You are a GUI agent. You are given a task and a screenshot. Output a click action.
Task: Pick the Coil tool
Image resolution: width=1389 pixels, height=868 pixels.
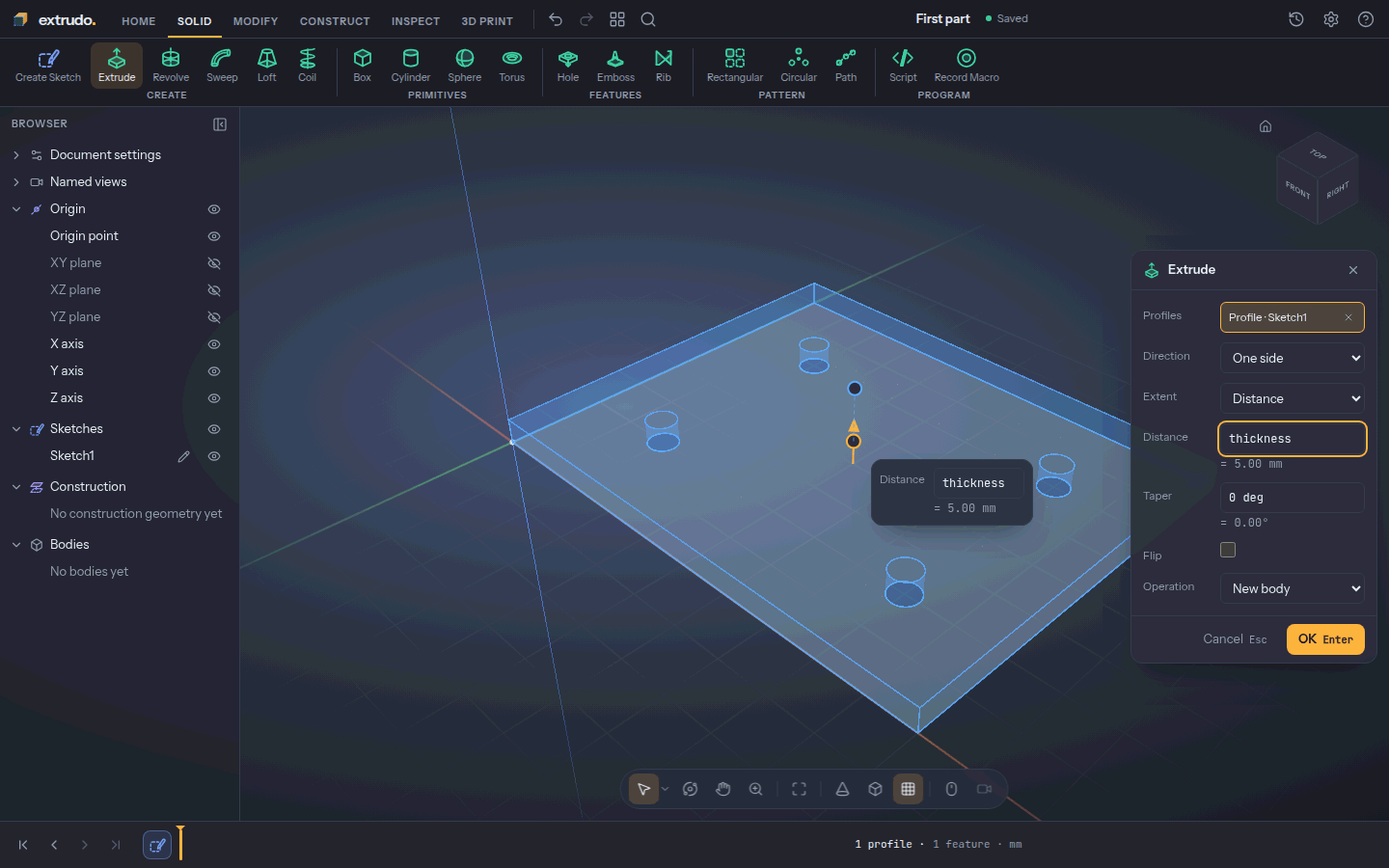[x=308, y=66]
